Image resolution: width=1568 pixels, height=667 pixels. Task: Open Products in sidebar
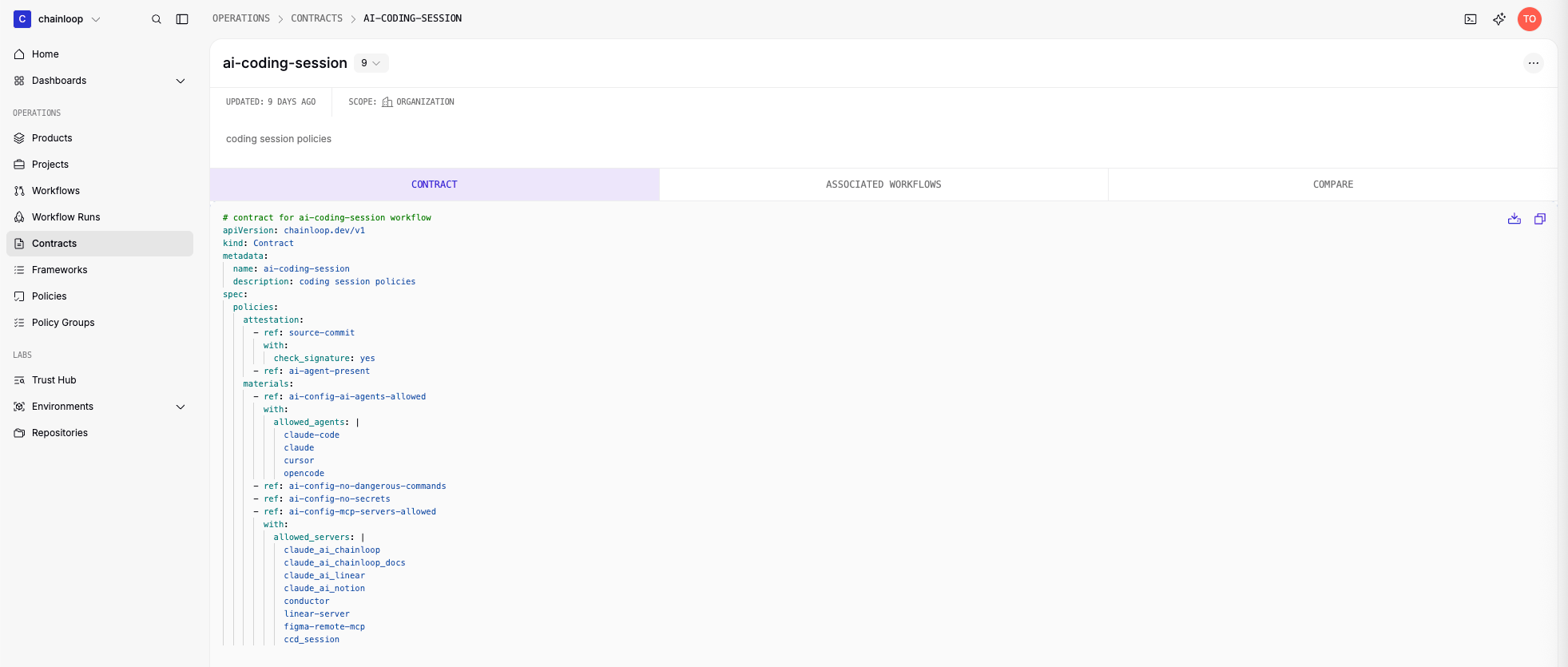(100, 138)
